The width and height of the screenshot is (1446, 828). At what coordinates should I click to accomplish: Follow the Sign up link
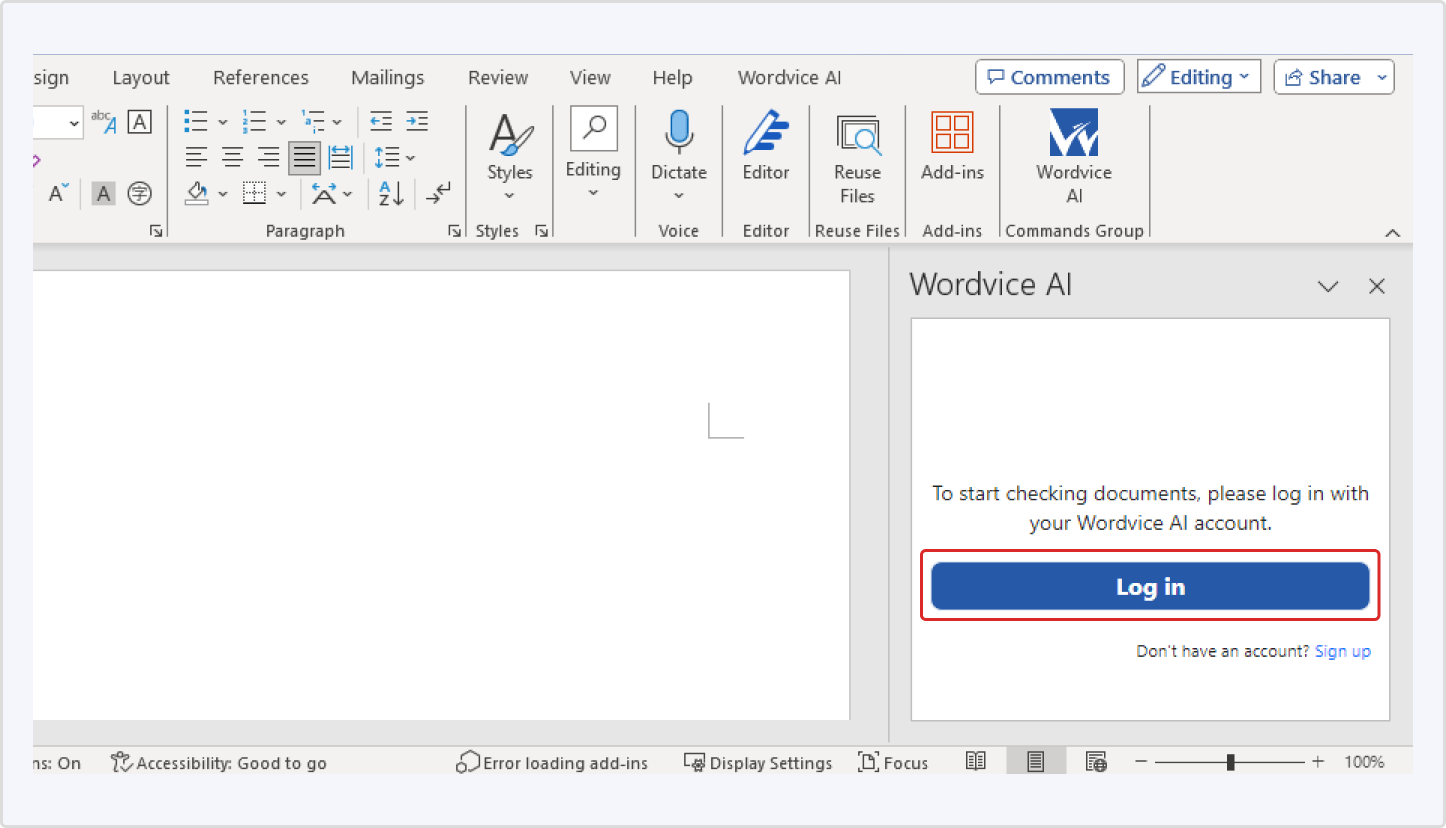tap(1343, 651)
